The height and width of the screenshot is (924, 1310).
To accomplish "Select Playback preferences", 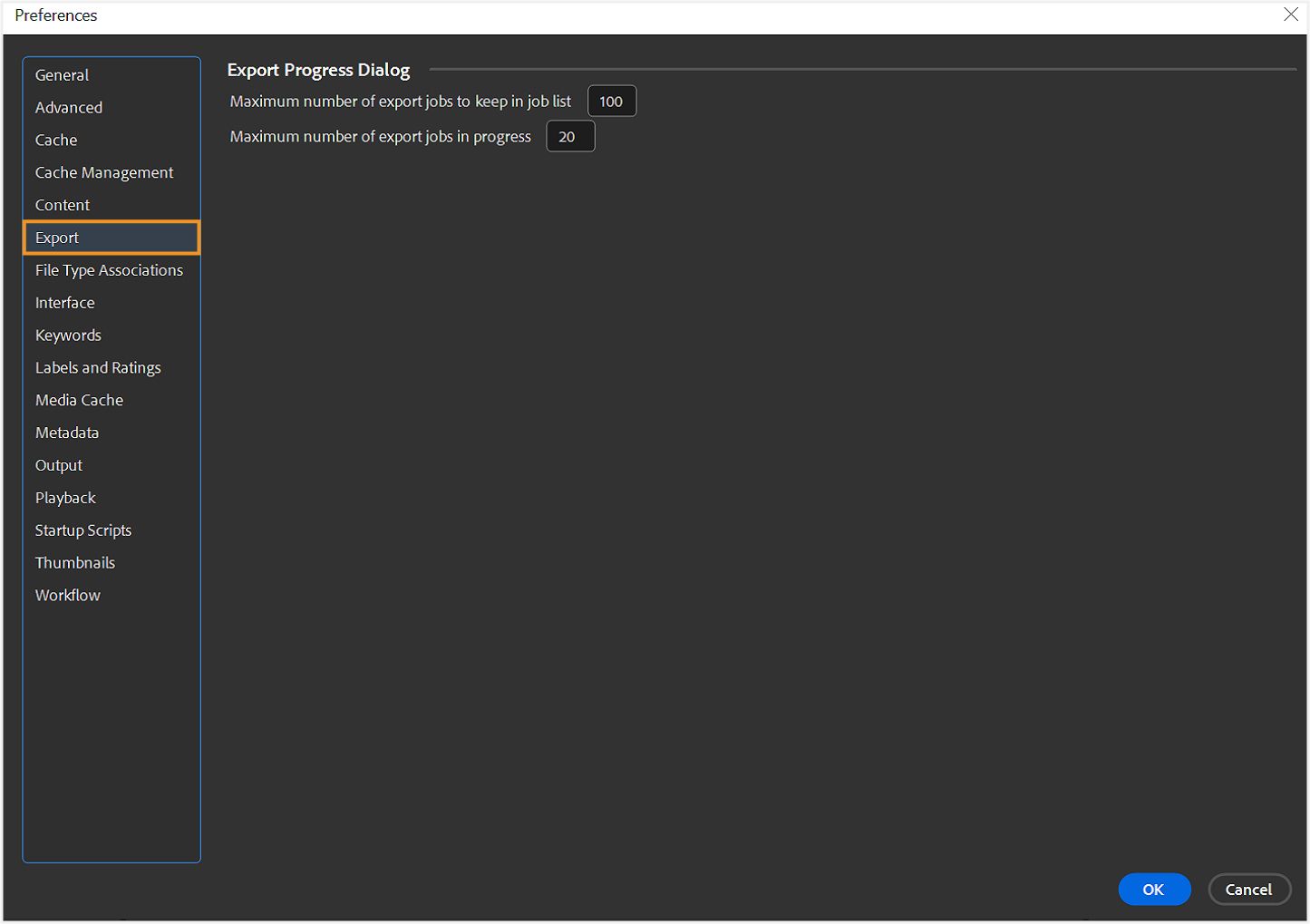I will [64, 497].
